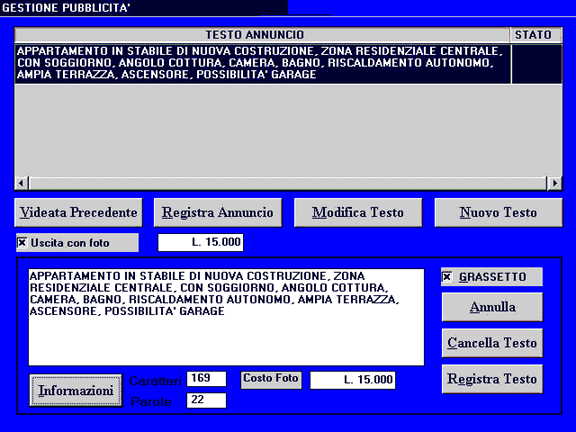Toggle the Uscita con foto checkbox
Image resolution: width=576 pixels, height=432 pixels.
point(22,242)
